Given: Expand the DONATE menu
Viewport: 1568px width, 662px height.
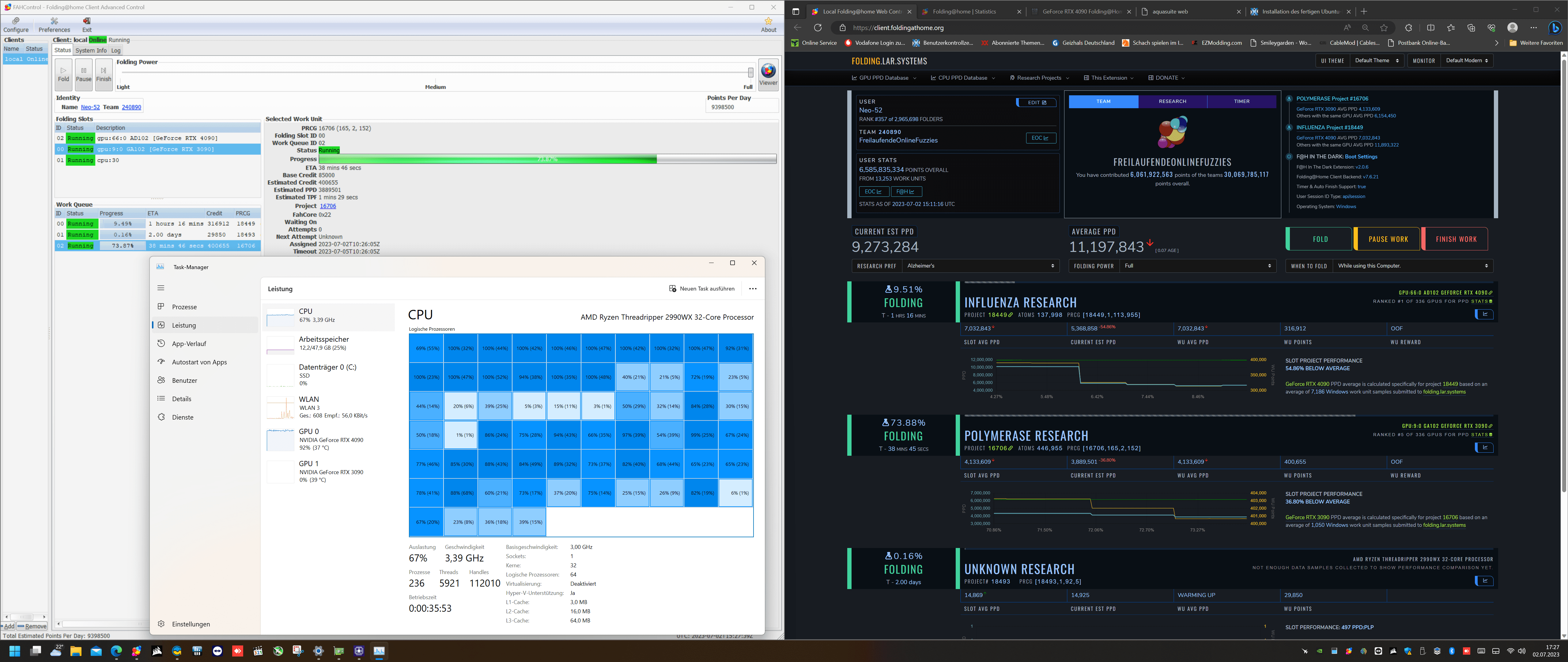Looking at the screenshot, I should [x=1166, y=78].
